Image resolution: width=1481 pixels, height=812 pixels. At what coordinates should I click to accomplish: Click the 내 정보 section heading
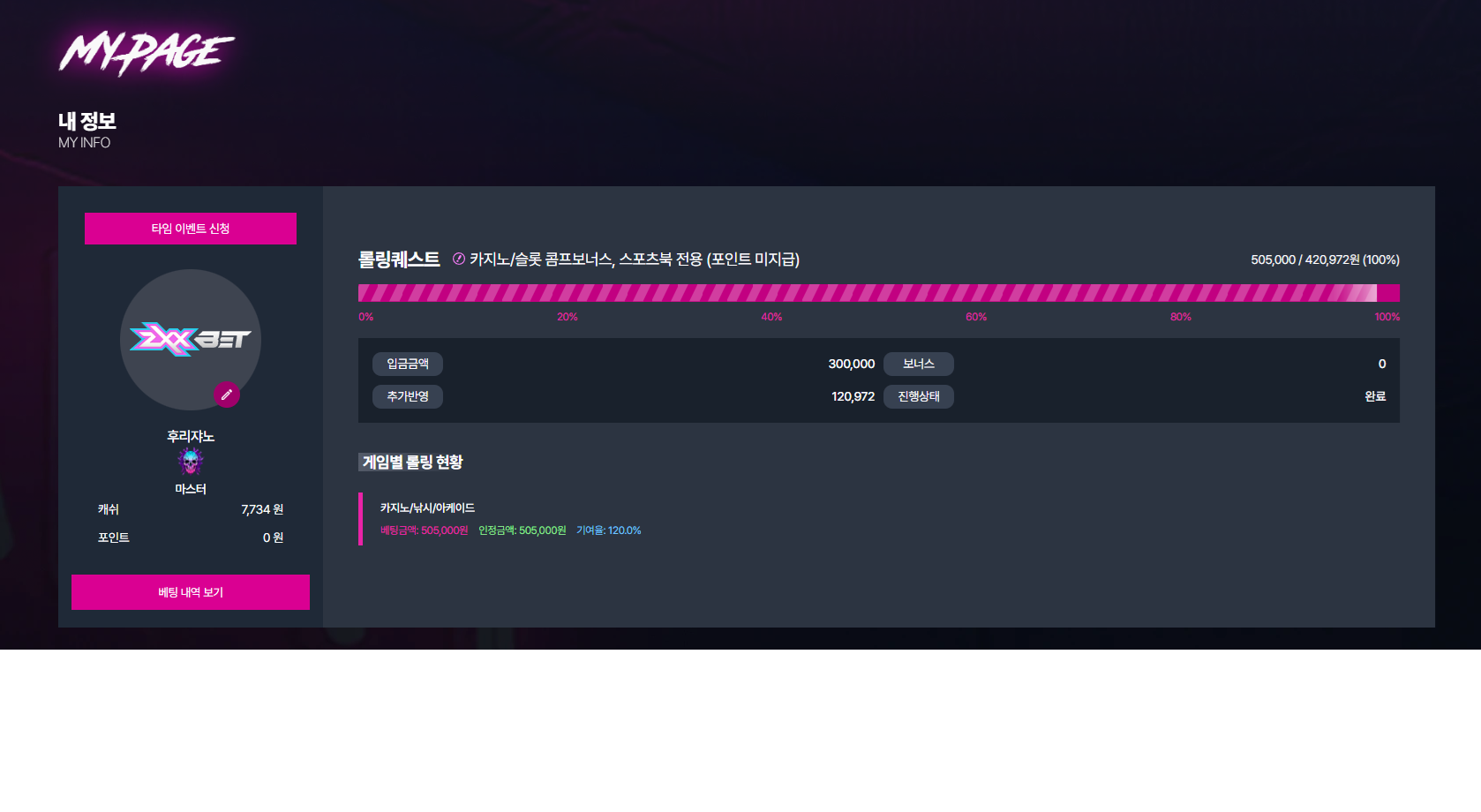tap(87, 121)
